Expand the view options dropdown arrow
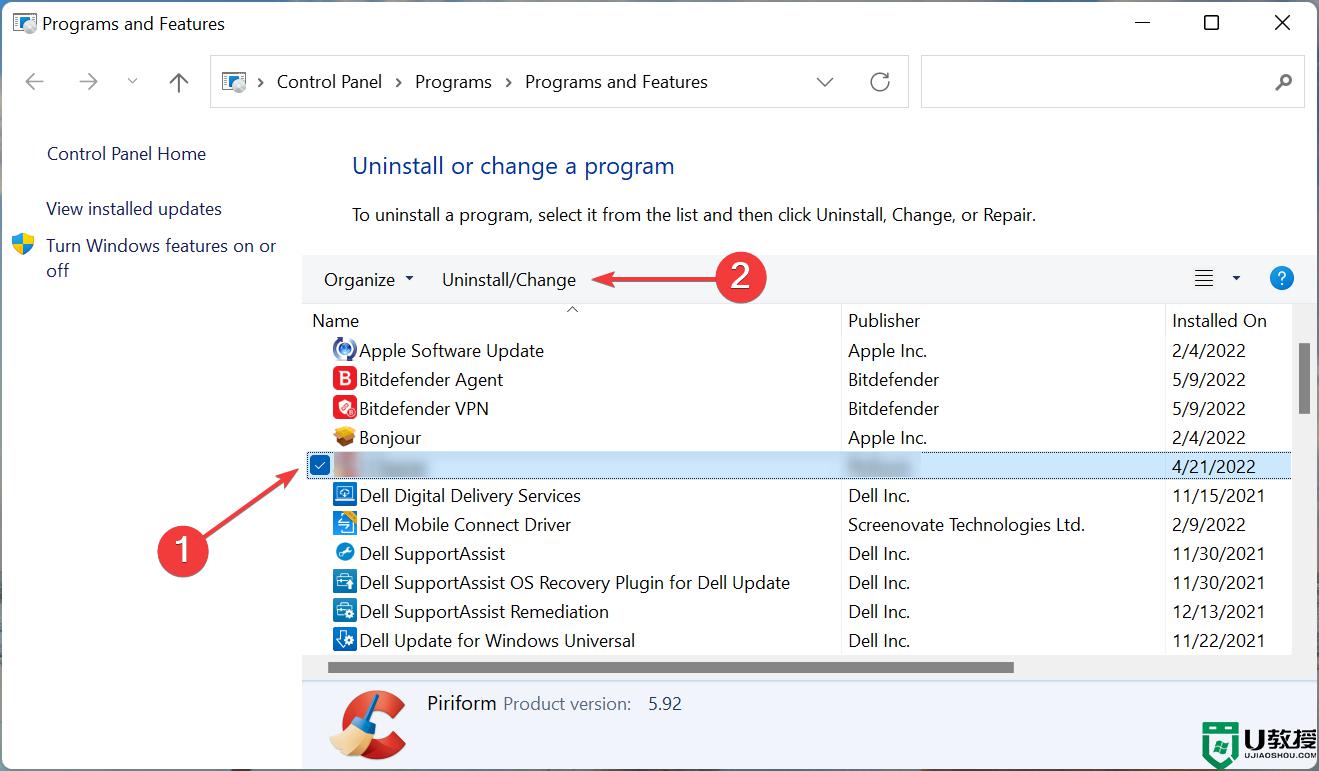Image resolution: width=1319 pixels, height=771 pixels. coord(1236,279)
